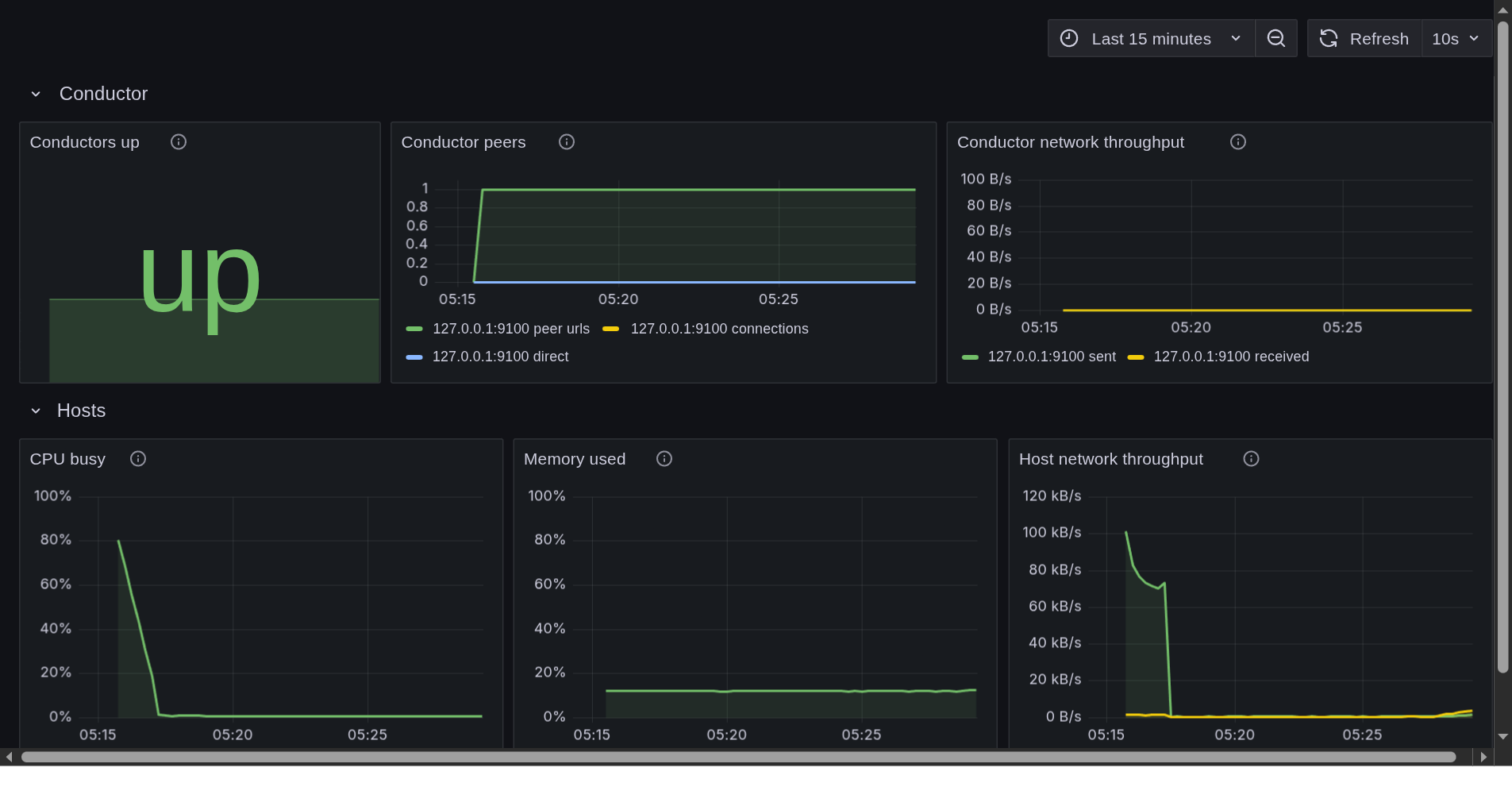Click the scroll left arrow
Image resolution: width=1512 pixels, height=810 pixels.
(x=9, y=757)
